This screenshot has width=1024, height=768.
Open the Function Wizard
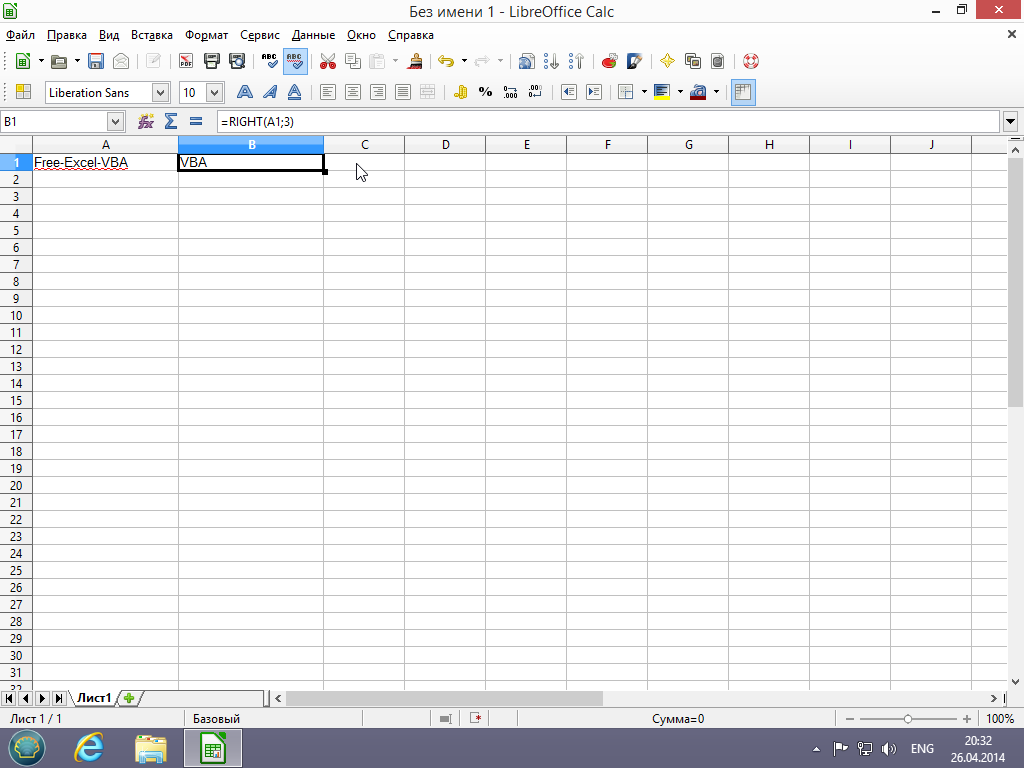pyautogui.click(x=147, y=121)
